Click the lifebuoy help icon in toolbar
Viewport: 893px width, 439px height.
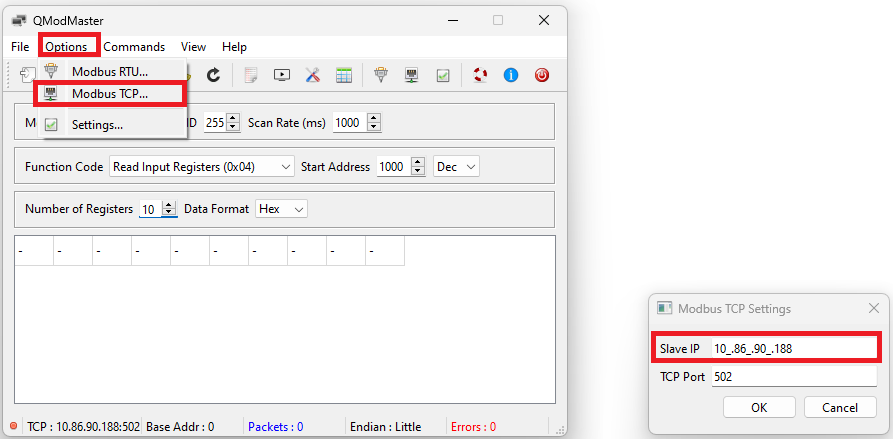(x=480, y=75)
